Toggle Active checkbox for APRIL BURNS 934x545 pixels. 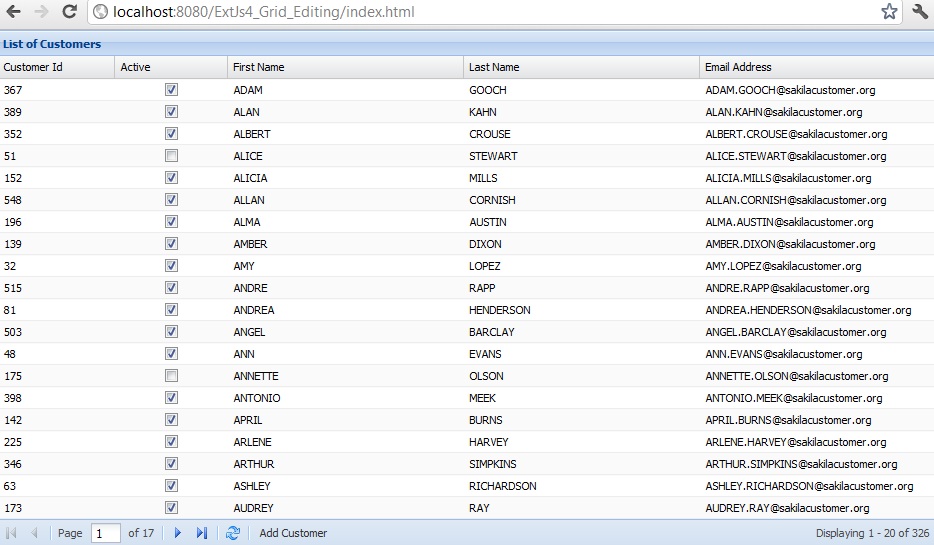(171, 420)
